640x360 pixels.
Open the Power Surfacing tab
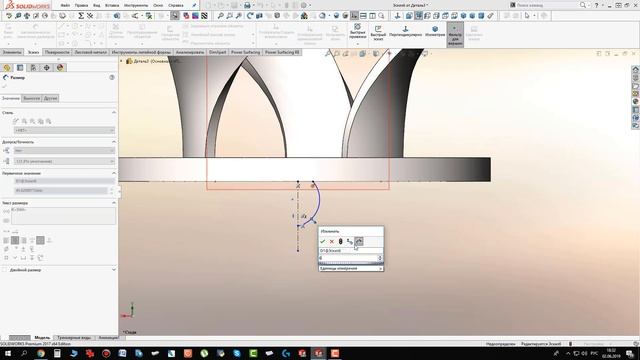pos(245,52)
